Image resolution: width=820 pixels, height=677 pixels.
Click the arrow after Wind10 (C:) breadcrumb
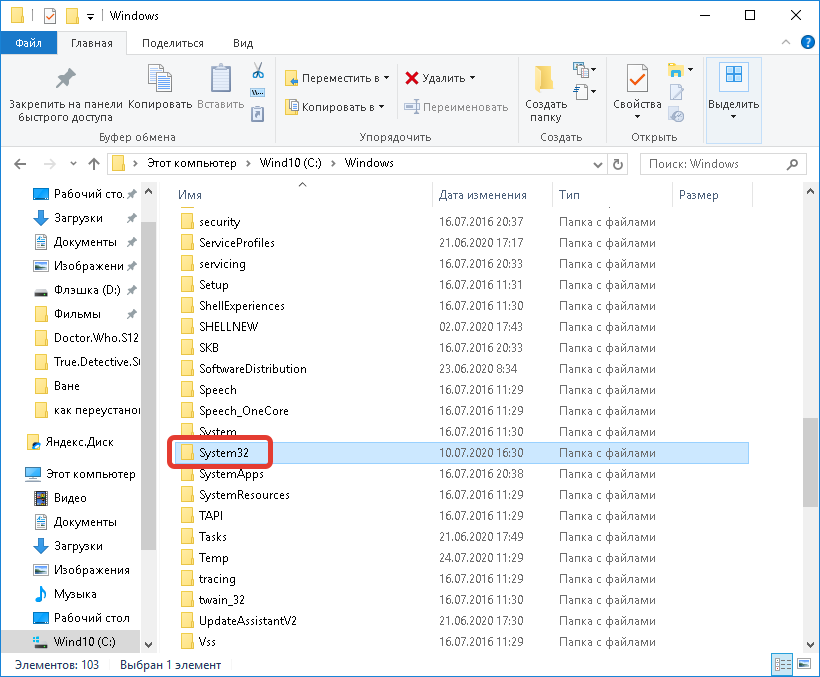pos(333,163)
